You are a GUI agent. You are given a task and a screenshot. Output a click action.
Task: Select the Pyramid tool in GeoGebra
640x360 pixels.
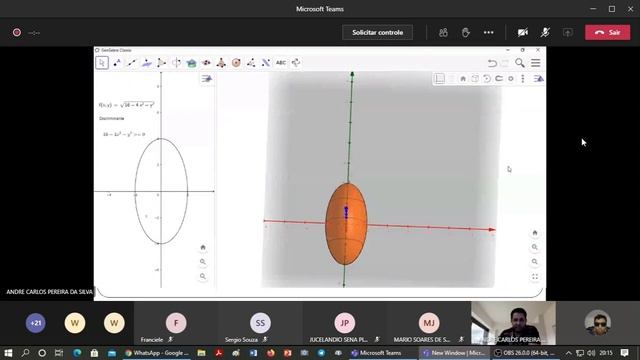(x=221, y=62)
